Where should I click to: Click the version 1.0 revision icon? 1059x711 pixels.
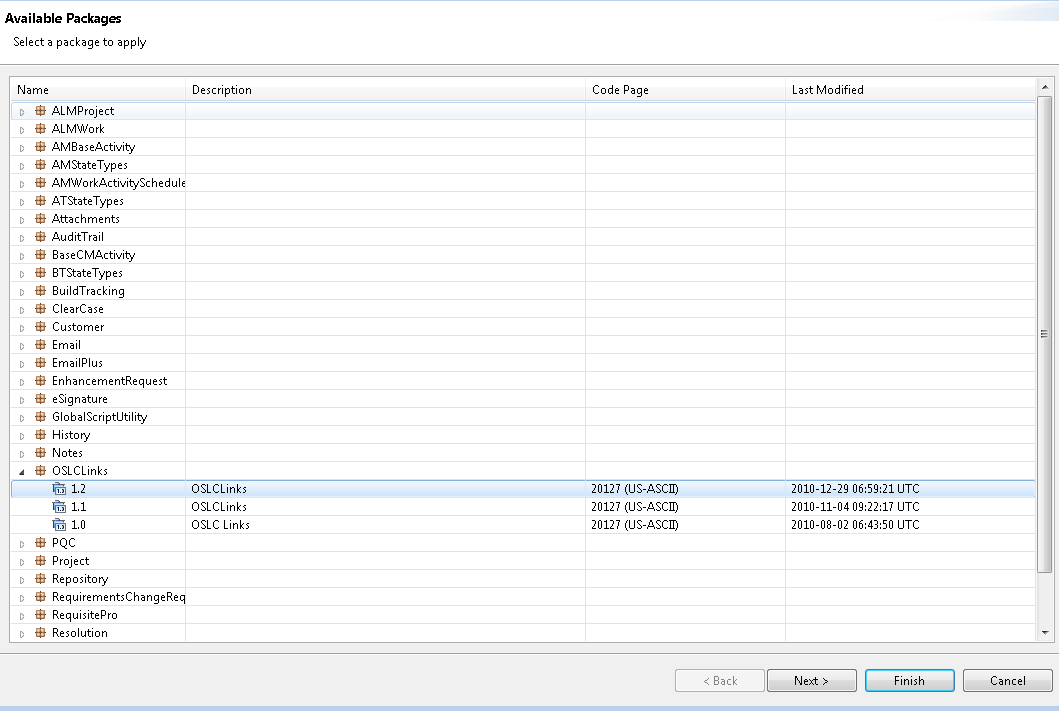click(x=59, y=525)
